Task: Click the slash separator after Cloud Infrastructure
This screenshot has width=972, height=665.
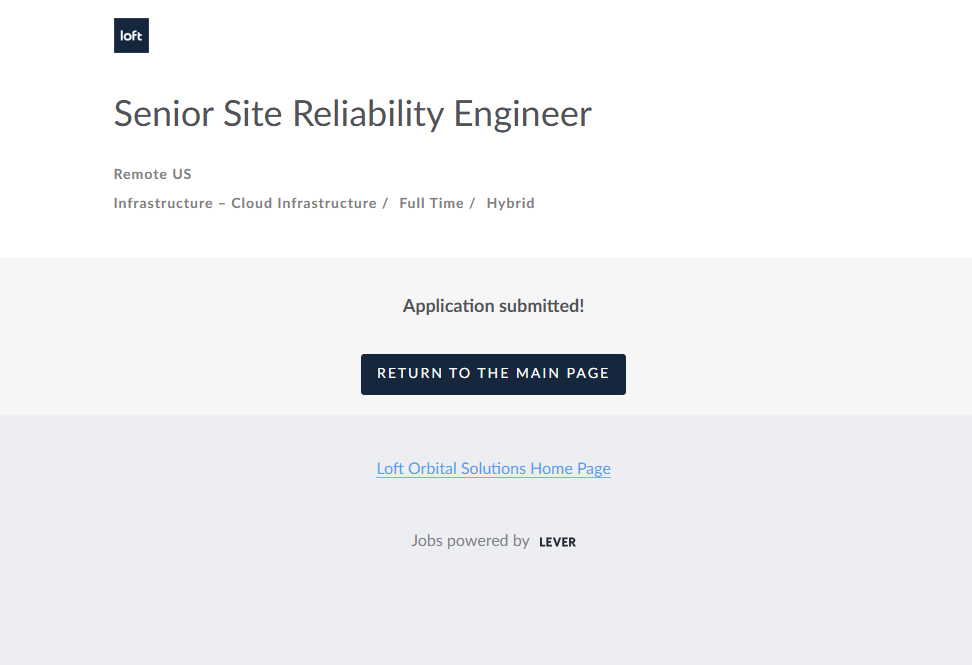Action: click(385, 203)
